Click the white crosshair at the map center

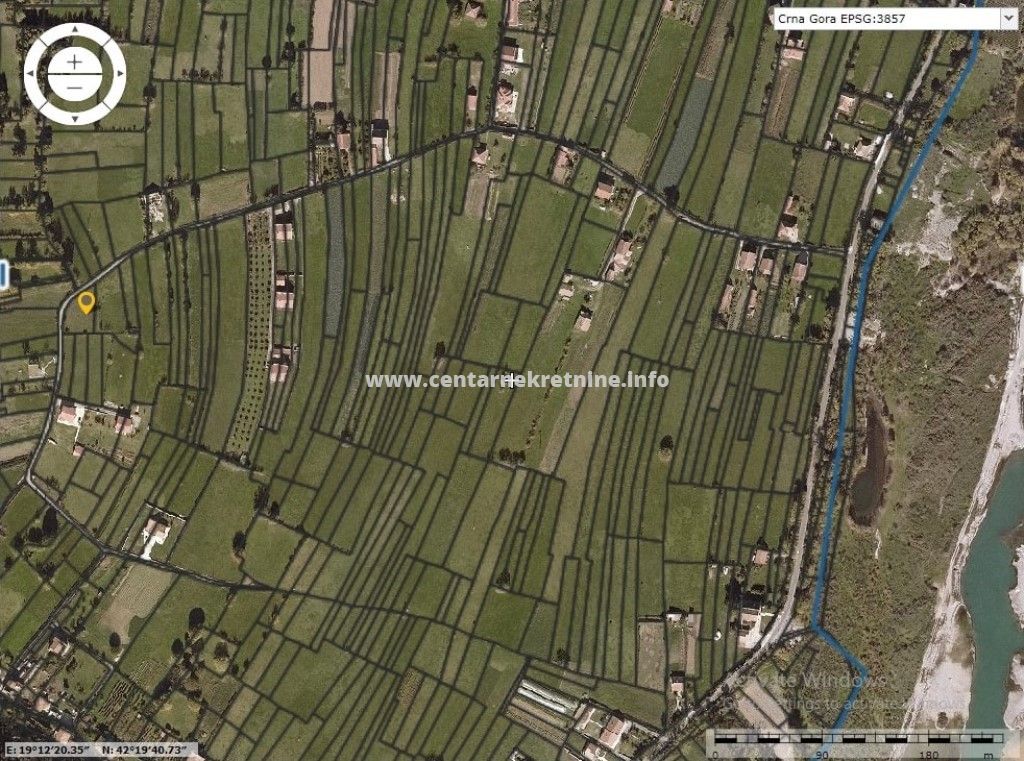[512, 380]
